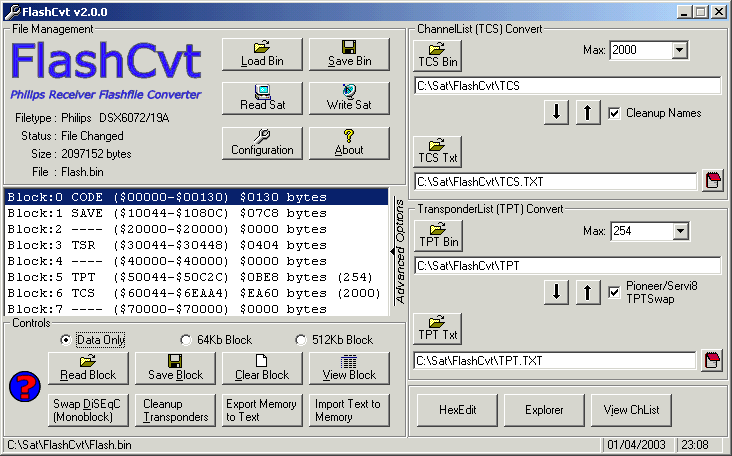Toggle the Cleanup Names checkbox
Screen dimensions: 732x456
(614, 113)
